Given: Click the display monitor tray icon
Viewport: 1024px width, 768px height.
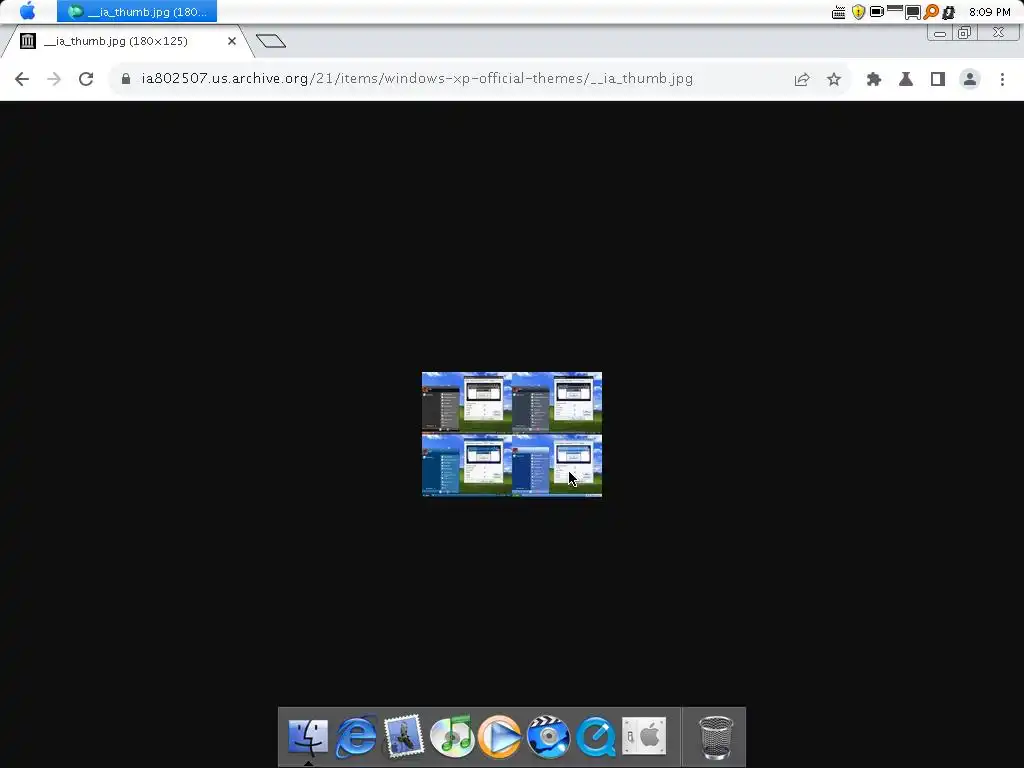Looking at the screenshot, I should [912, 12].
